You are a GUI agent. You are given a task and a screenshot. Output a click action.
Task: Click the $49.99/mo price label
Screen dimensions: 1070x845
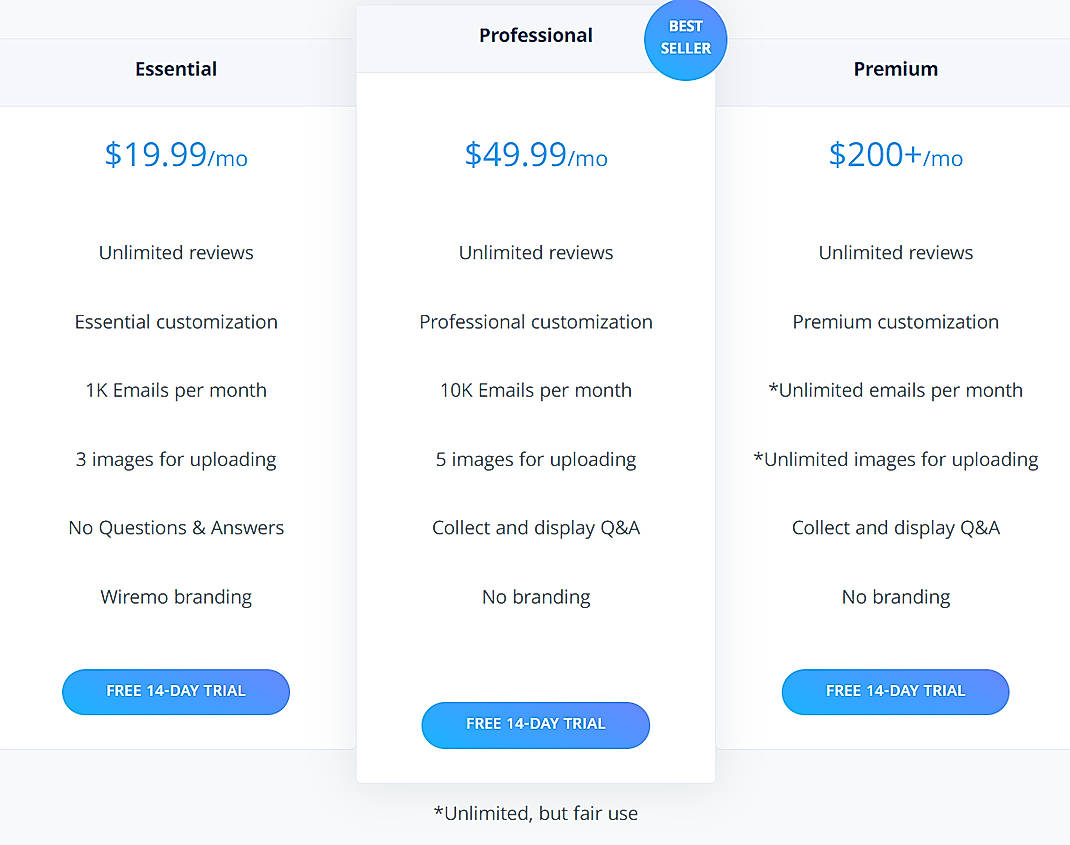[x=536, y=157]
